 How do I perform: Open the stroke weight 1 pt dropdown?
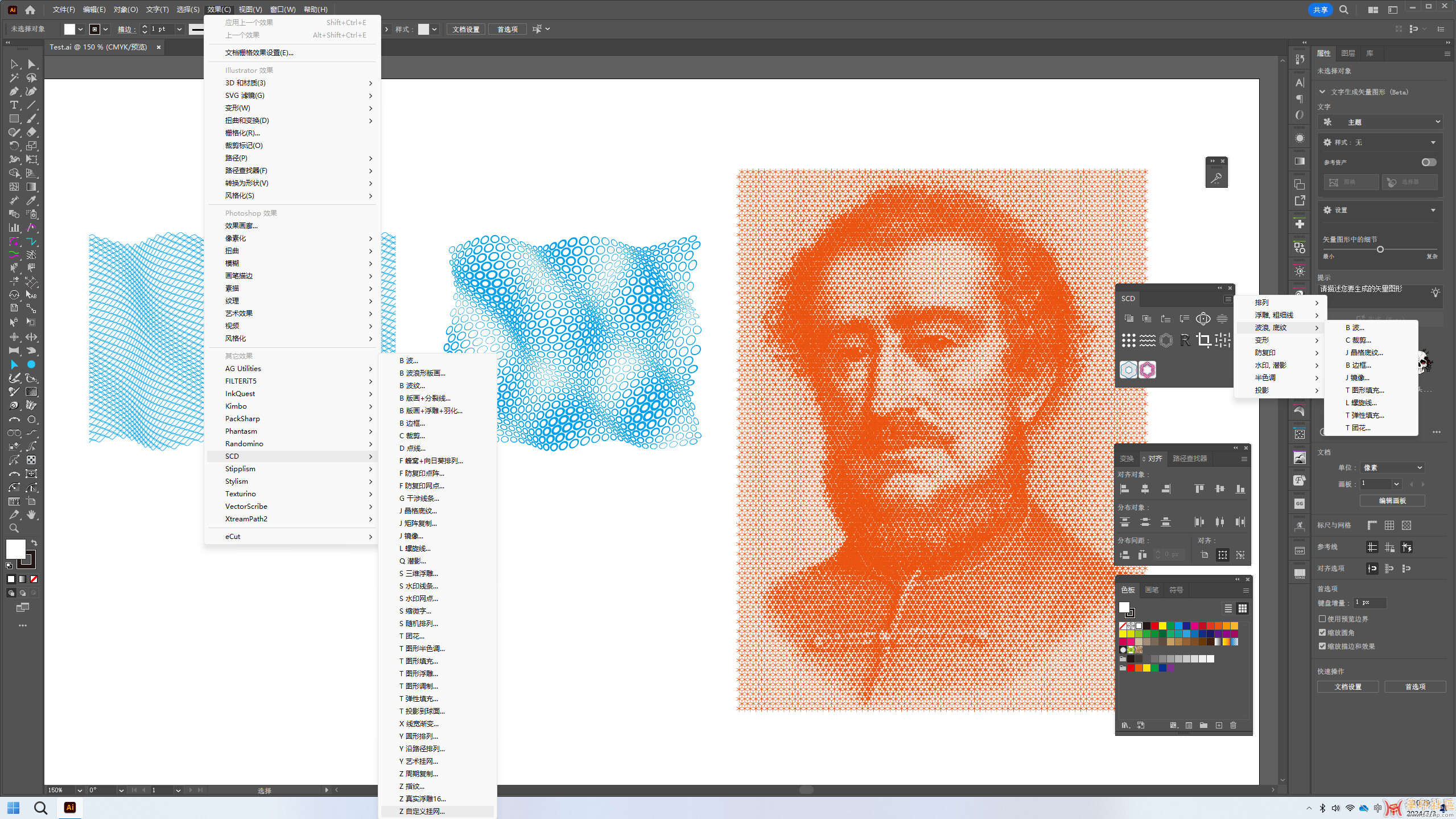point(179,29)
